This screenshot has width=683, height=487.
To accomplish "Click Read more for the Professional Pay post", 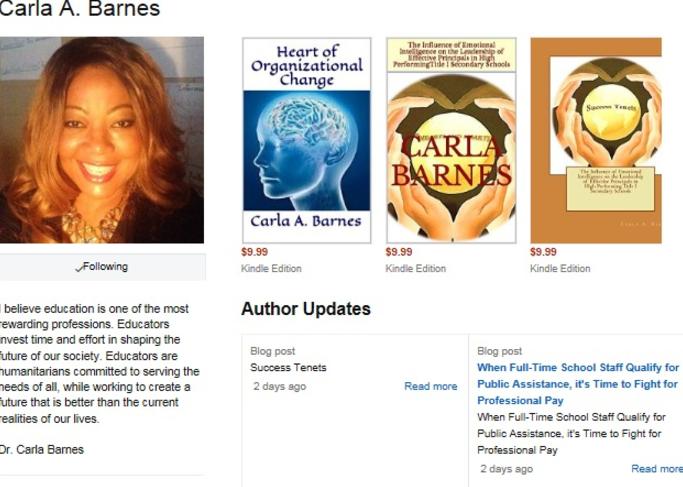I will [x=657, y=469].
